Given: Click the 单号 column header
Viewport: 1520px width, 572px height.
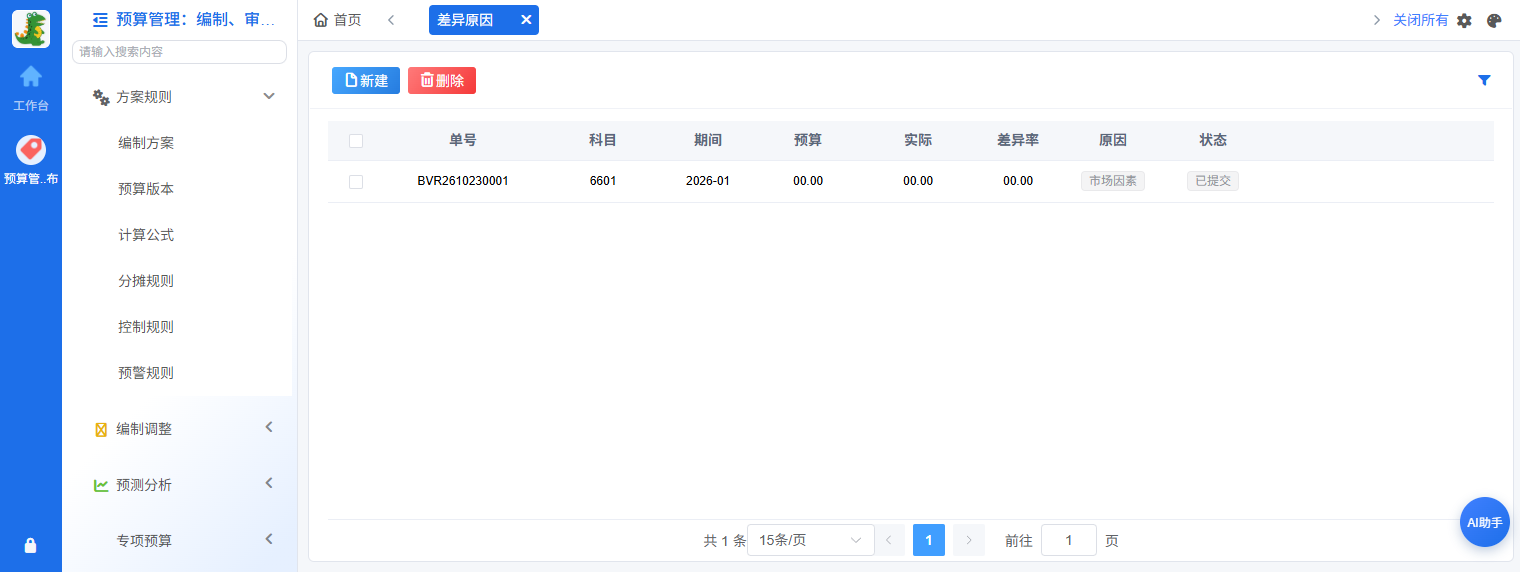Looking at the screenshot, I should click(463, 140).
